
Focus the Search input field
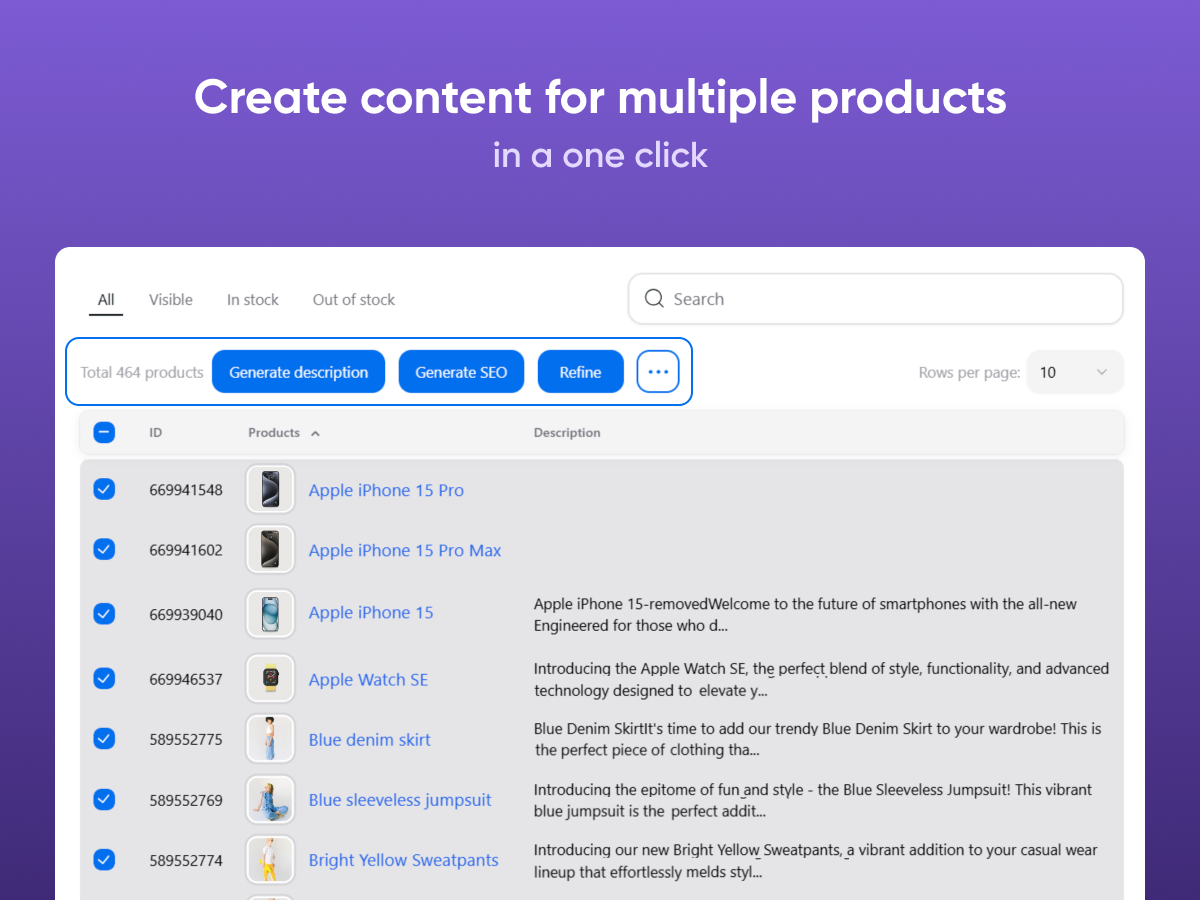876,299
